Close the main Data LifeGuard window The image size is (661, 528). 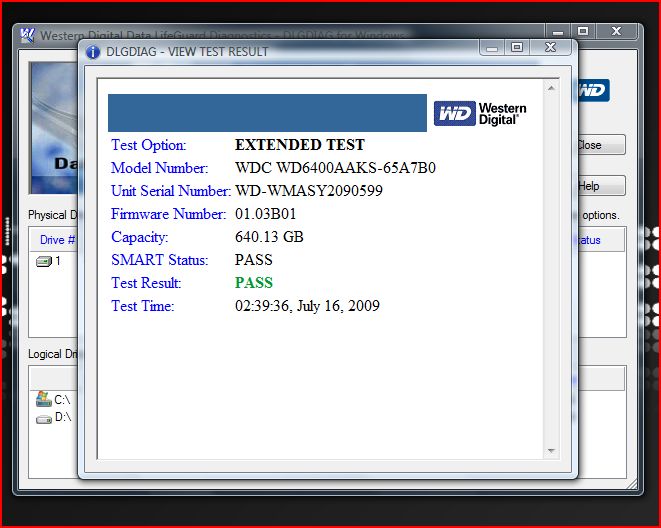616,31
